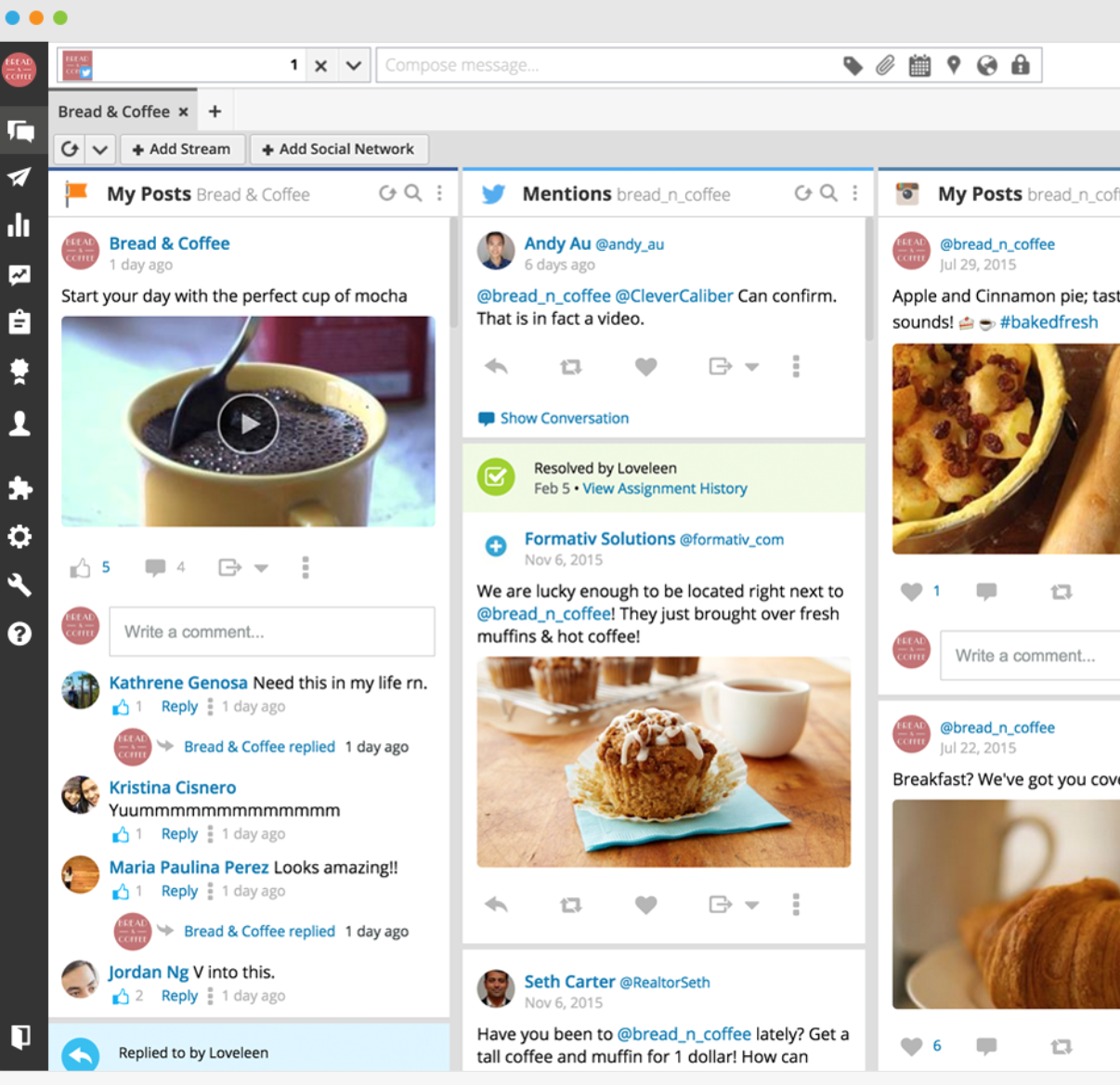
Task: Open Tools wrench icon in sidebar
Action: point(20,584)
